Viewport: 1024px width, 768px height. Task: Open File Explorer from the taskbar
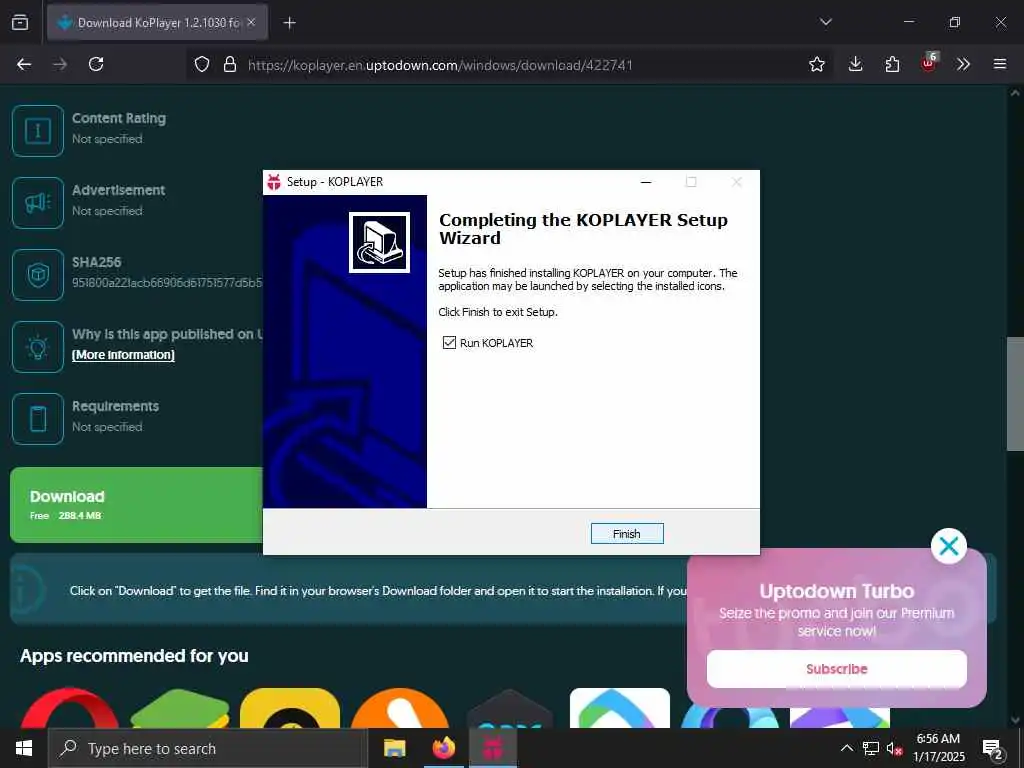(x=394, y=748)
